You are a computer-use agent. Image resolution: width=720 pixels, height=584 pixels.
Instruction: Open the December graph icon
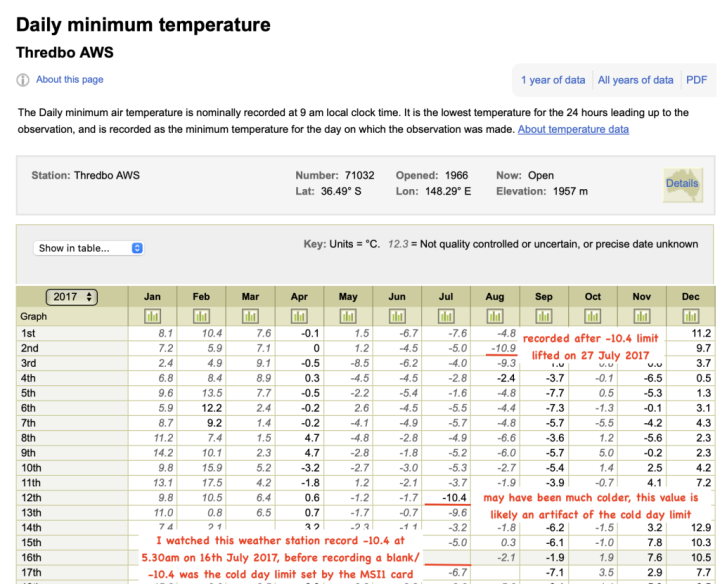point(691,316)
